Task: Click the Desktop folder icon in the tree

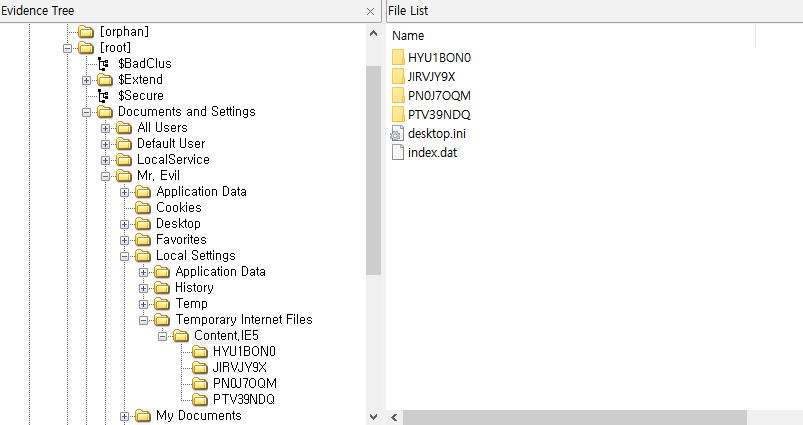Action: pos(143,224)
